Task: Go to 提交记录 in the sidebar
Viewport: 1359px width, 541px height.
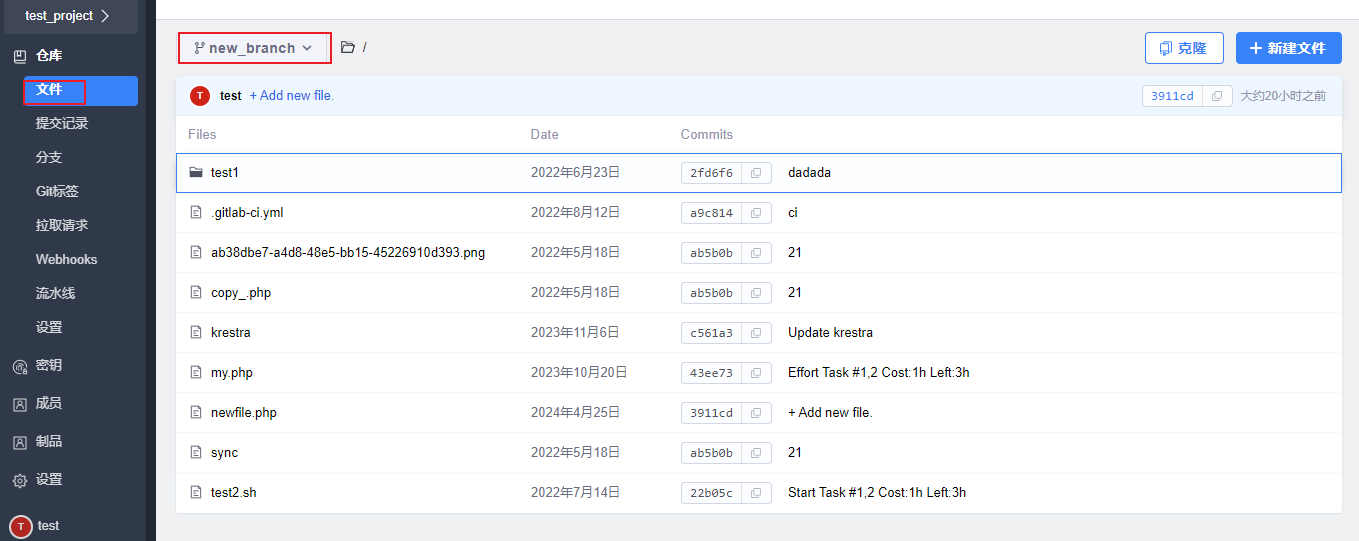Action: coord(62,124)
